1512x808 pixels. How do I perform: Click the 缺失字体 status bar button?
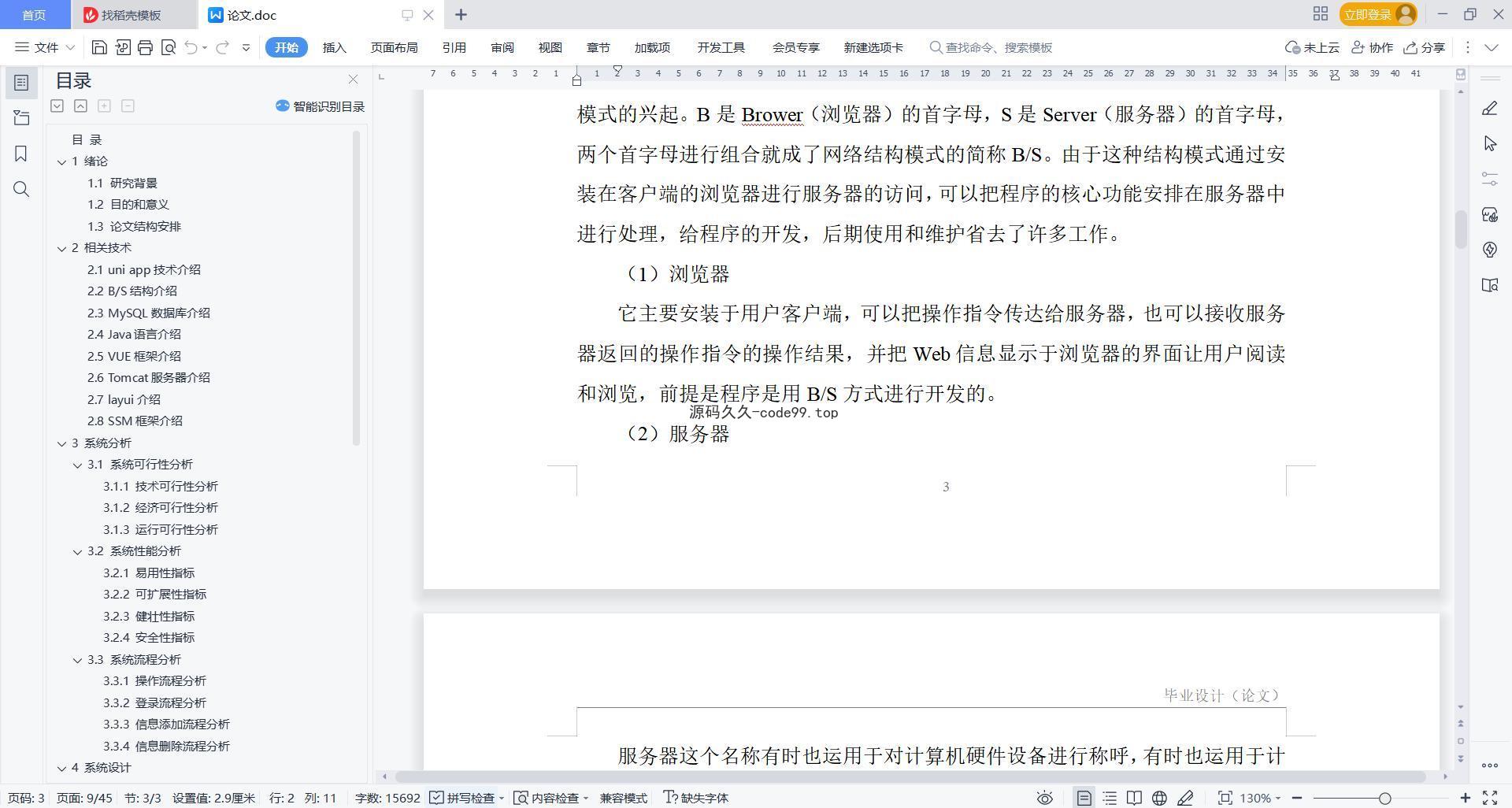point(696,798)
